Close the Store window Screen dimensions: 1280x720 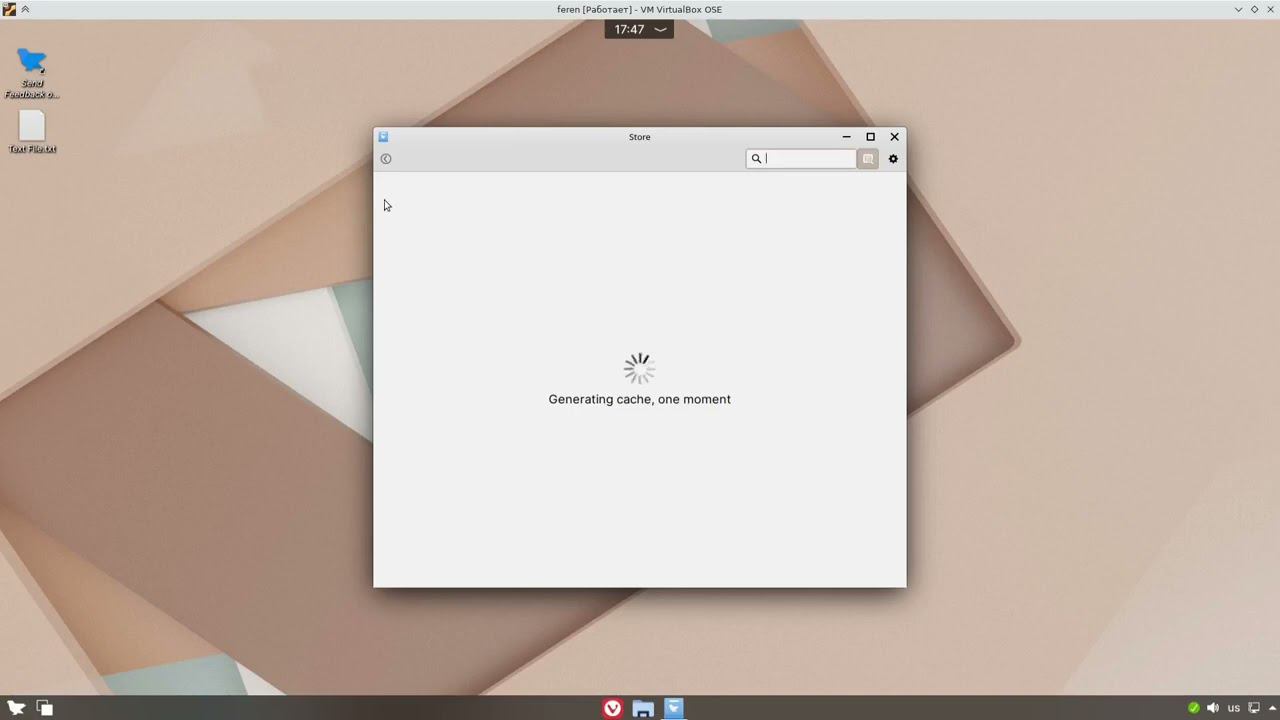coord(894,137)
